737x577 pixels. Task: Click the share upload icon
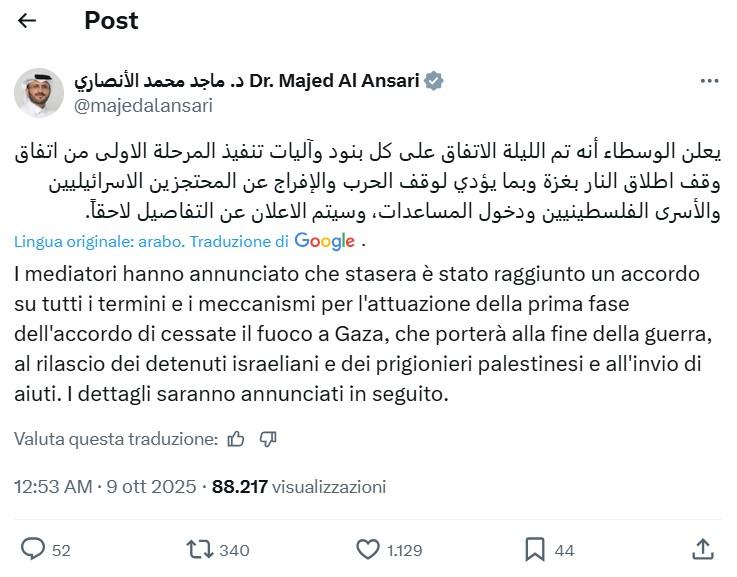[703, 549]
